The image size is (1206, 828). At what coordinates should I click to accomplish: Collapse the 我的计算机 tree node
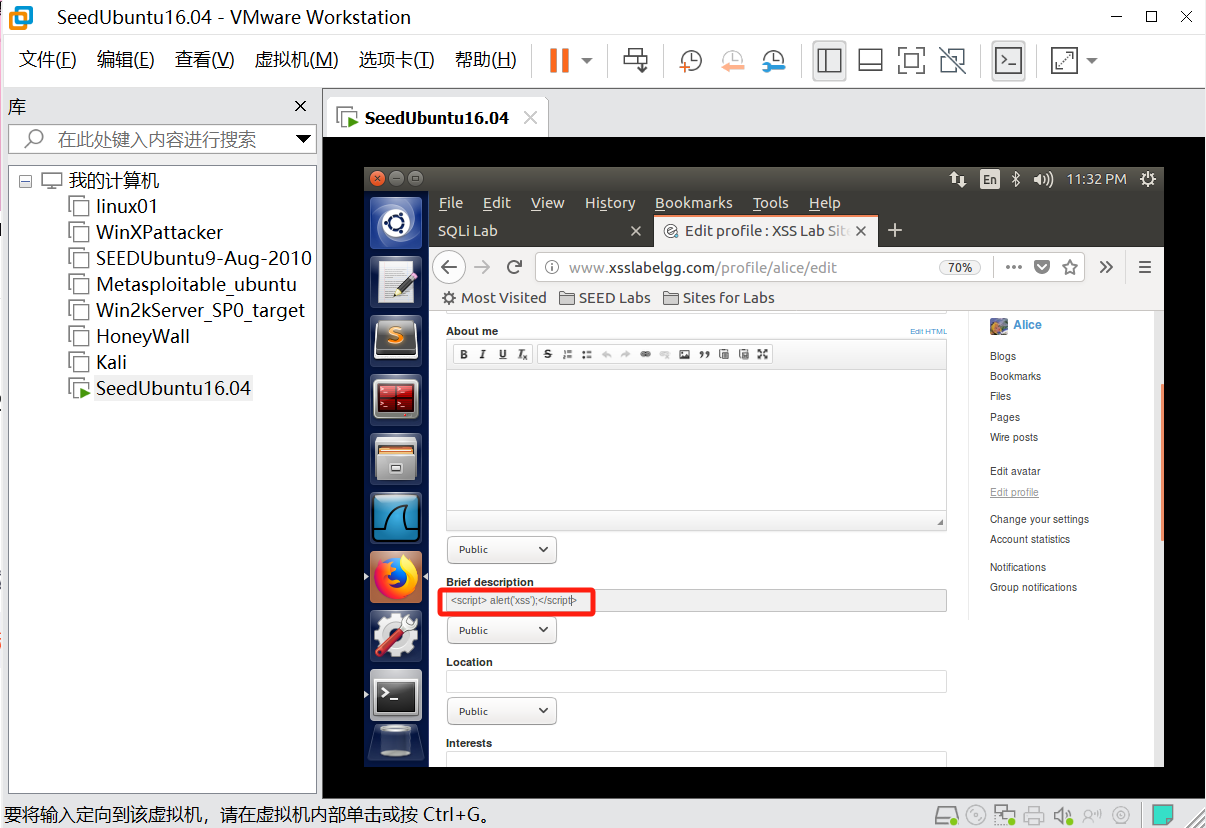pos(25,181)
